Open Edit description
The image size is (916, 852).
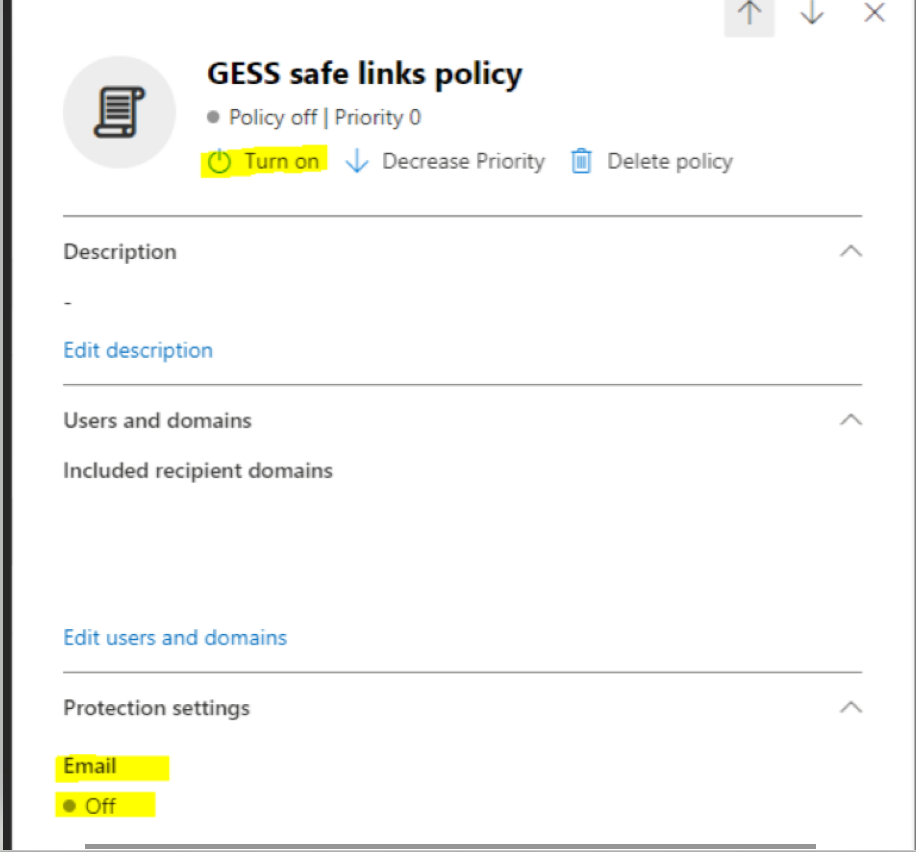pos(137,350)
